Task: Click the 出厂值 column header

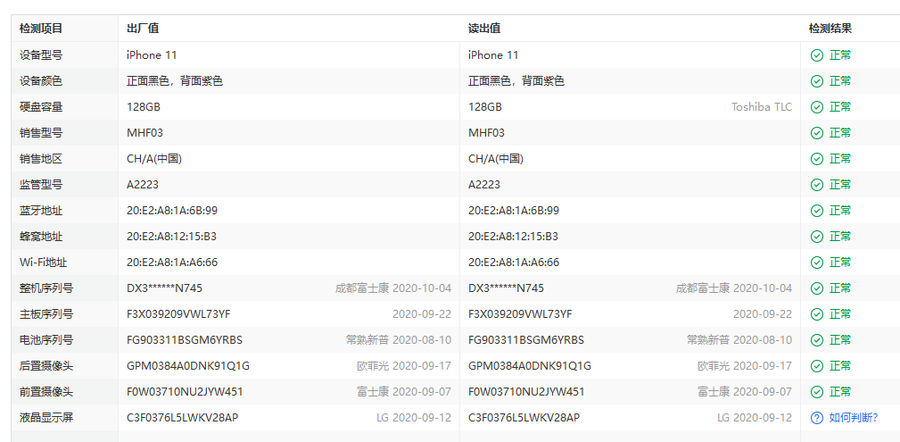Action: click(x=143, y=28)
